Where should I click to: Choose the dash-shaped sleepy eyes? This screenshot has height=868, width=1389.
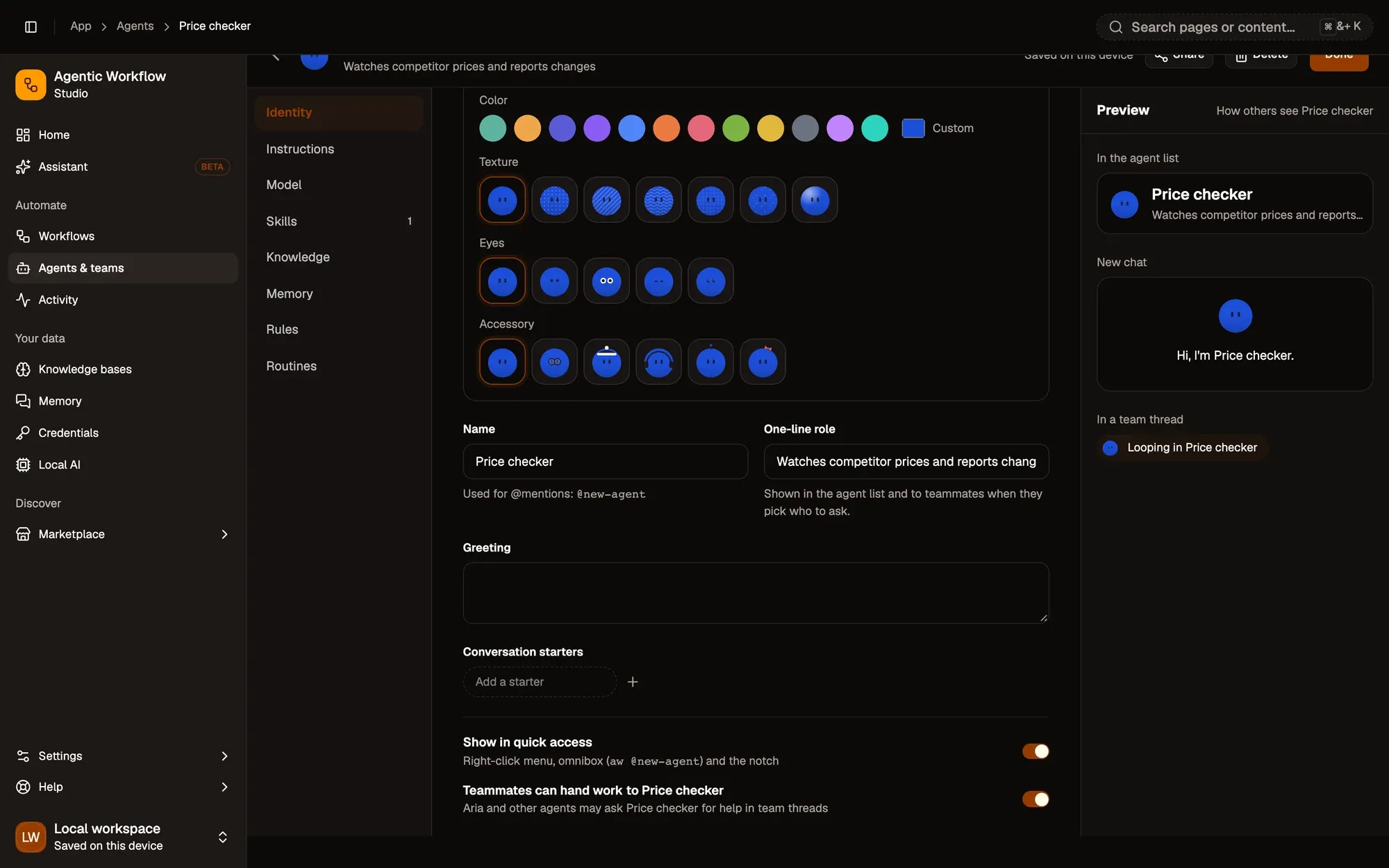click(658, 281)
